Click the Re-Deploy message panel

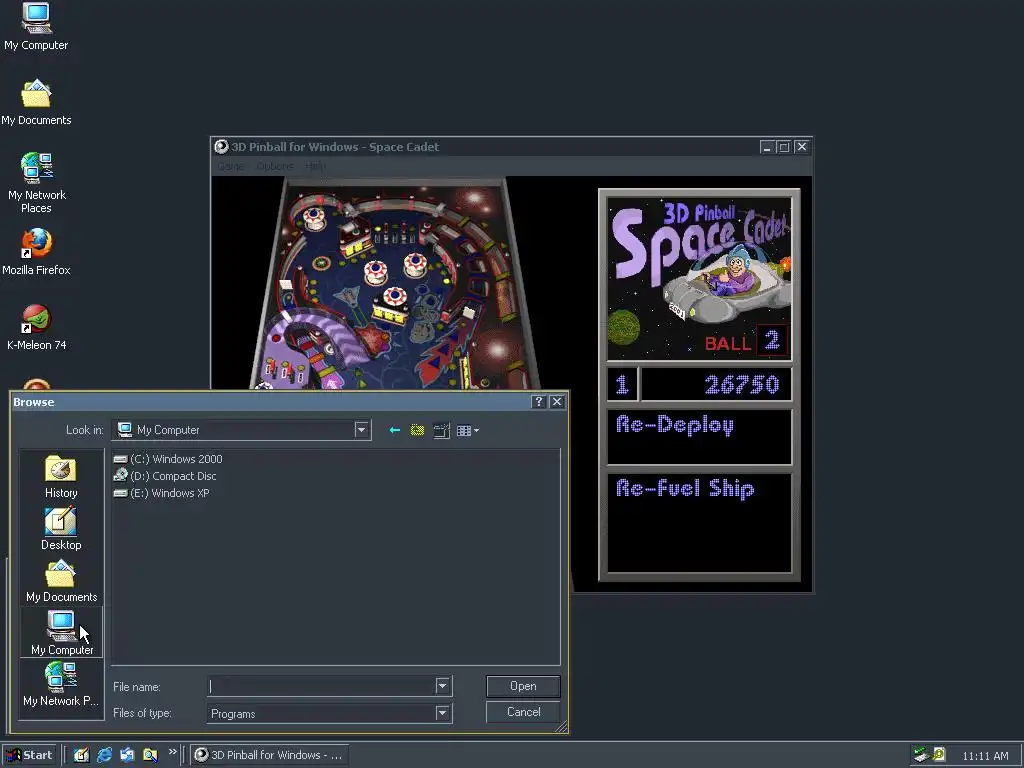699,437
